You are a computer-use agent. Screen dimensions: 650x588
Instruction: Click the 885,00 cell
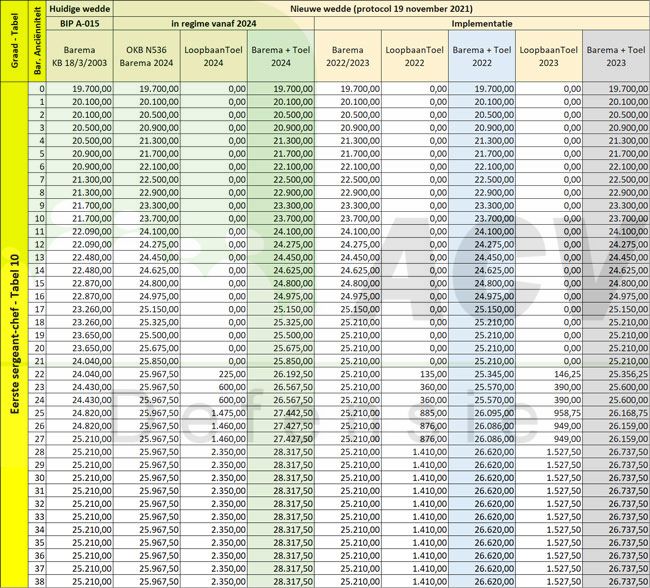[x=415, y=413]
